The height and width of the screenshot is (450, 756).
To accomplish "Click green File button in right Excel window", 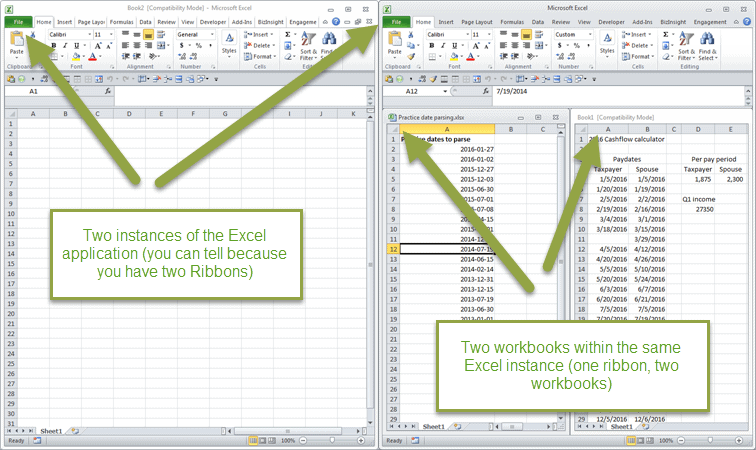I will click(396, 22).
